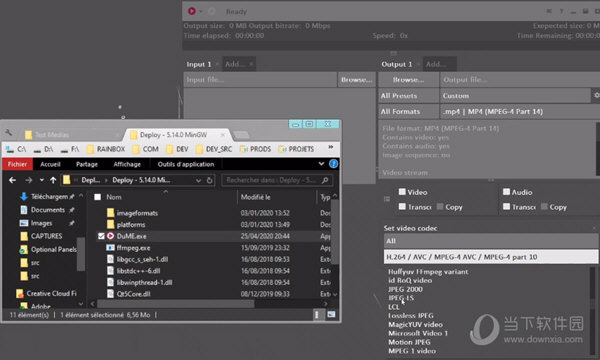
Task: Uncheck the DuME.exe file checkbox
Action: pyautogui.click(x=101, y=236)
